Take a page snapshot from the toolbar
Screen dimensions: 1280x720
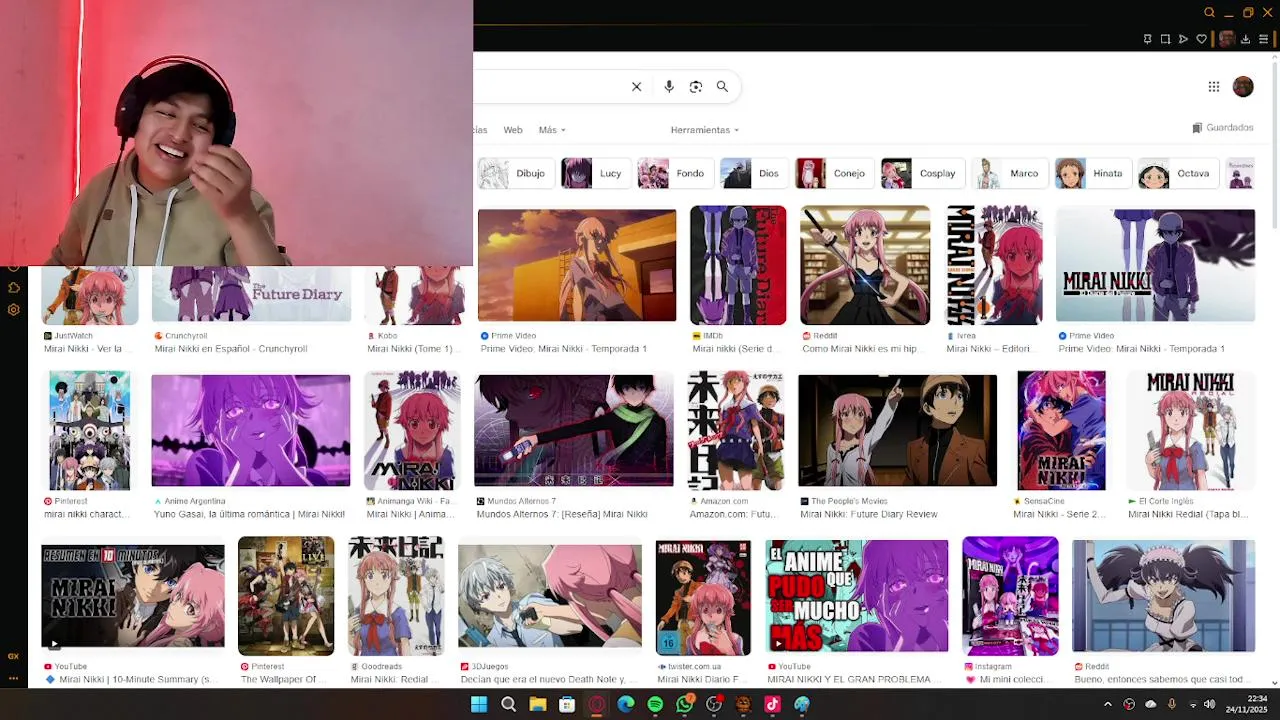(x=1165, y=39)
